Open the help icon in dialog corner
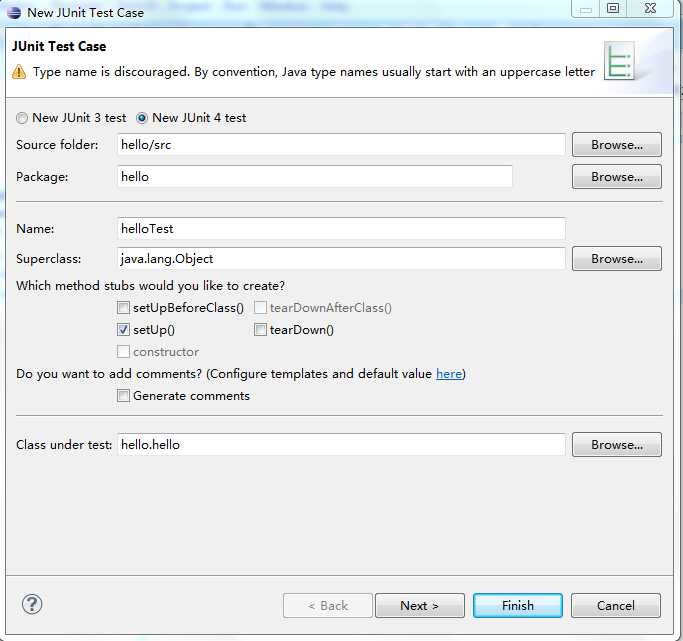The image size is (683, 641). pos(32,604)
